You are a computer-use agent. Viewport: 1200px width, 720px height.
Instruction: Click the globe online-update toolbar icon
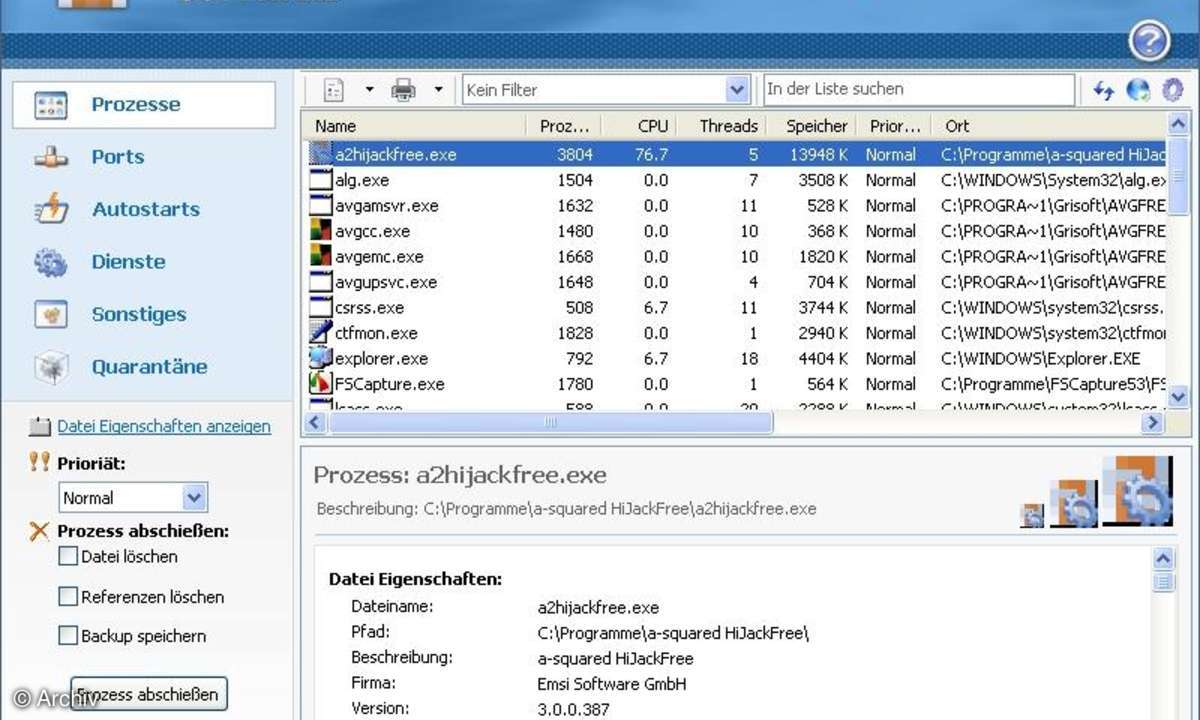(1138, 90)
